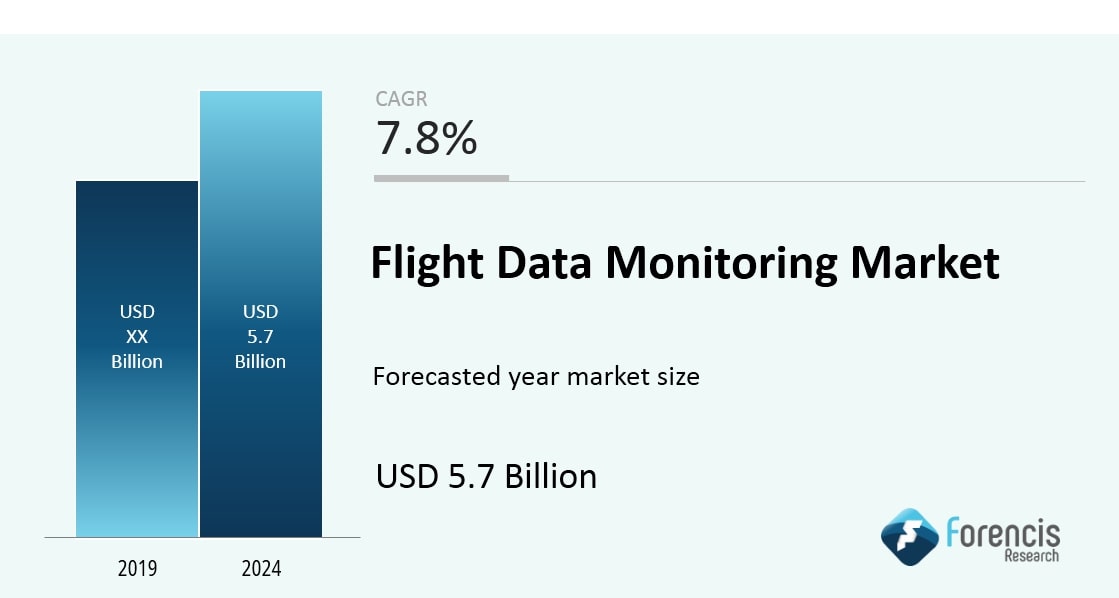Click the Forecasted year market size text
1119x598 pixels.
point(536,377)
